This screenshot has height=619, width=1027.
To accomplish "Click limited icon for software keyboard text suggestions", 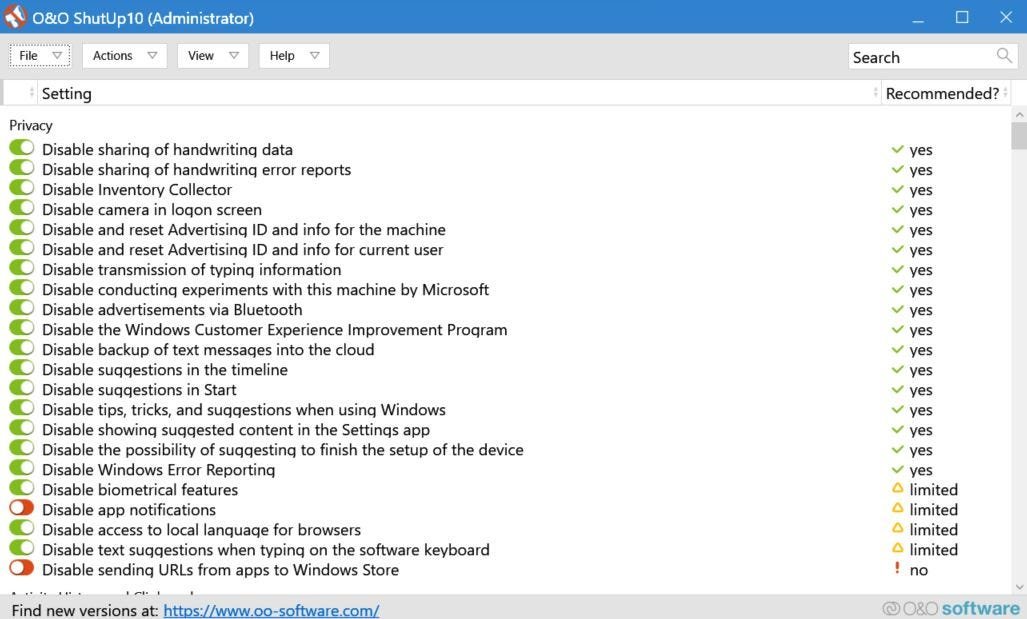I will [x=897, y=548].
